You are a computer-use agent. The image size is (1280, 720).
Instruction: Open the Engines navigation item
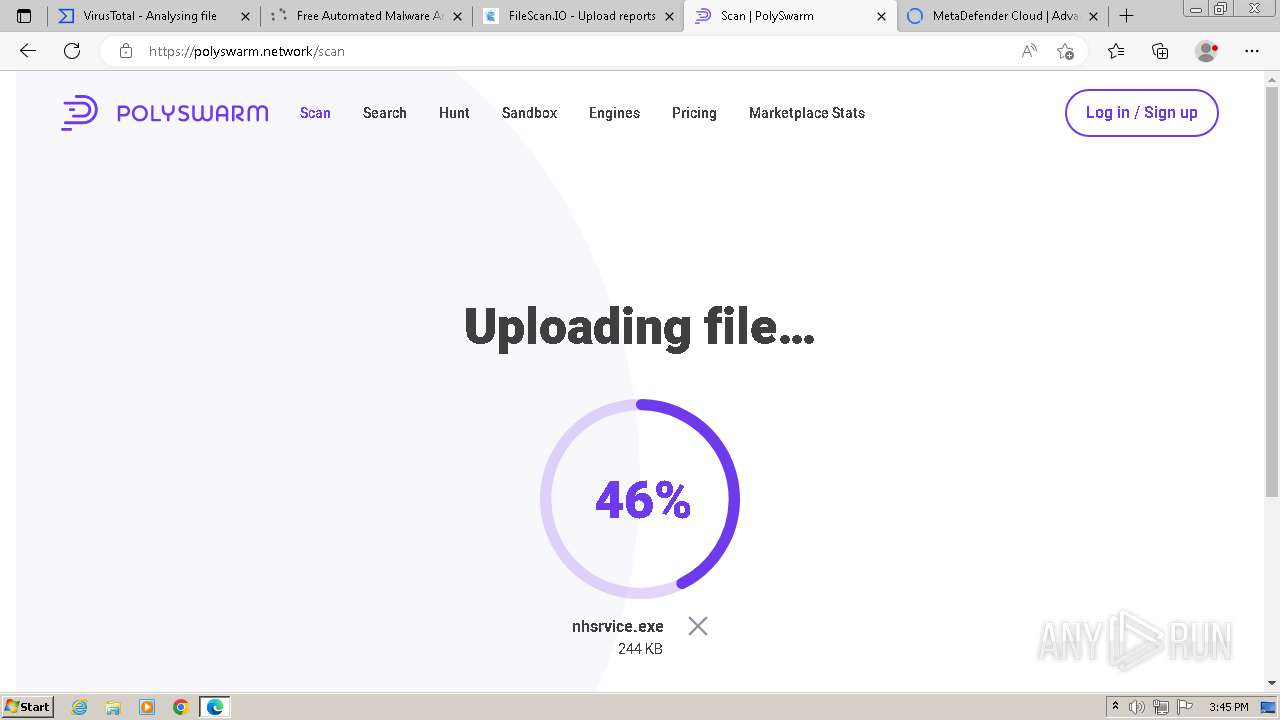click(x=614, y=113)
